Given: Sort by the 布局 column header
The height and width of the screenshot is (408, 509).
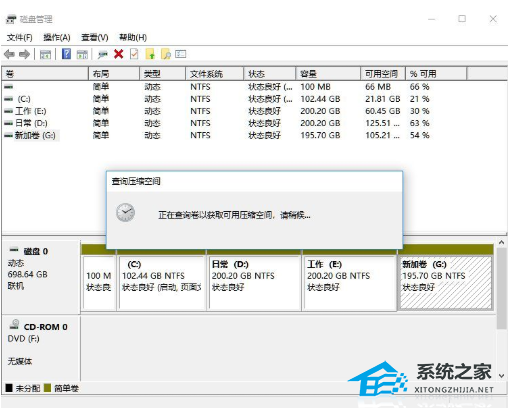Looking at the screenshot, I should pyautogui.click(x=114, y=74).
